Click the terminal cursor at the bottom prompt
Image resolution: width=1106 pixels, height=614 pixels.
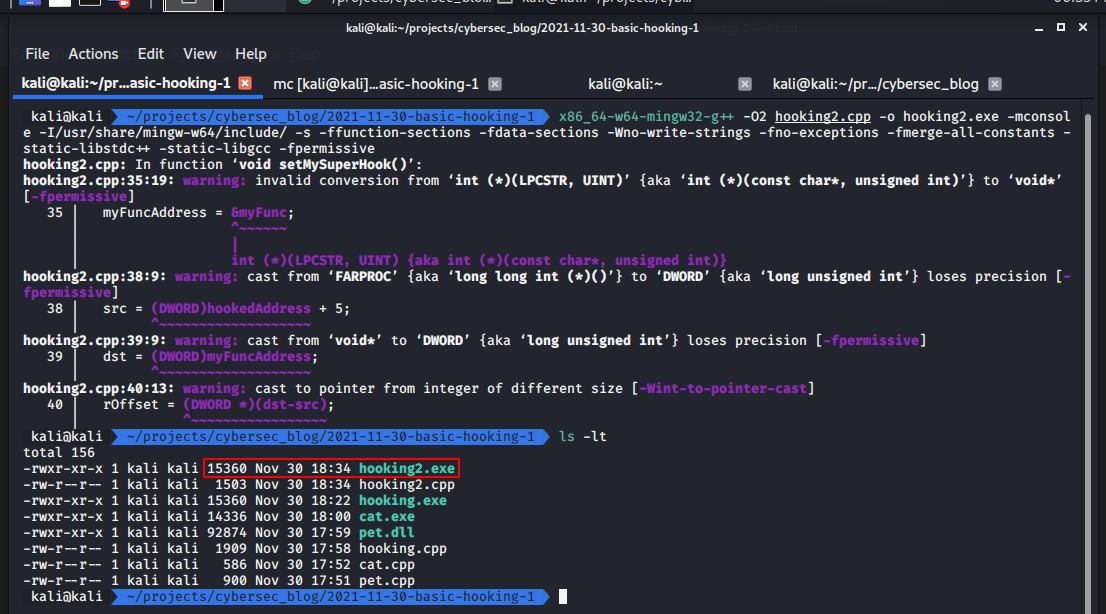pos(562,596)
